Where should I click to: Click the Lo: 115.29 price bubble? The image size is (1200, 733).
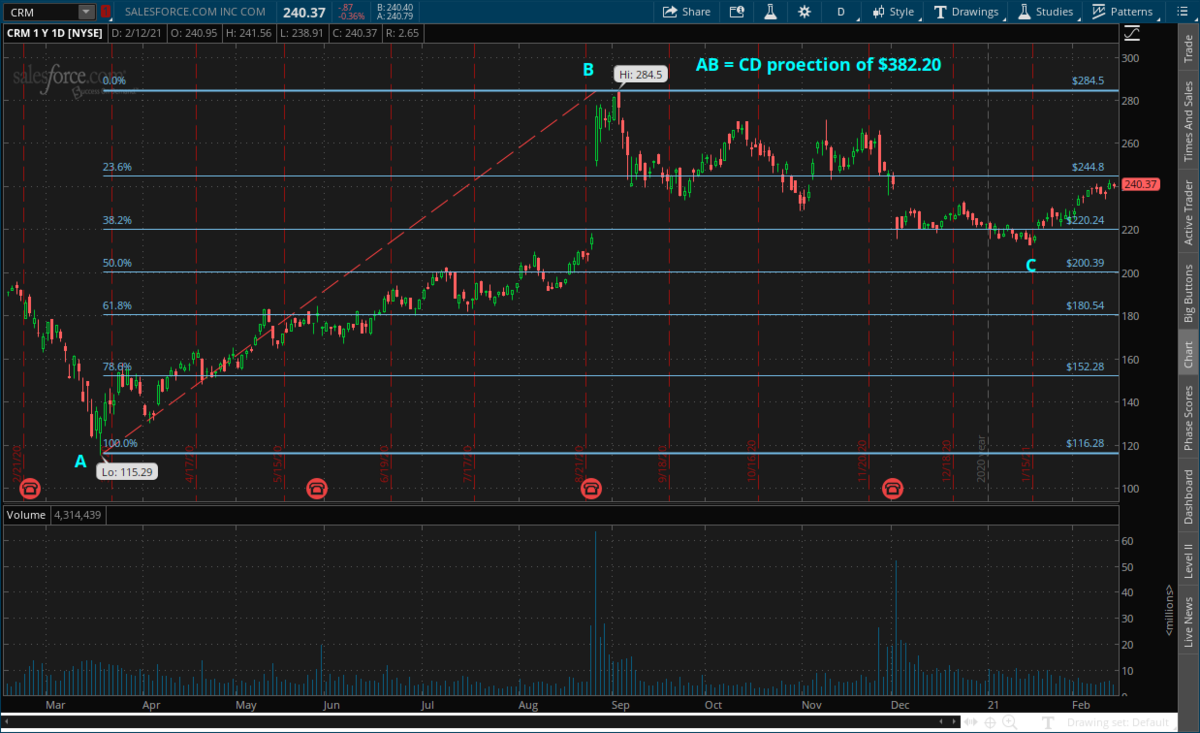click(x=127, y=470)
